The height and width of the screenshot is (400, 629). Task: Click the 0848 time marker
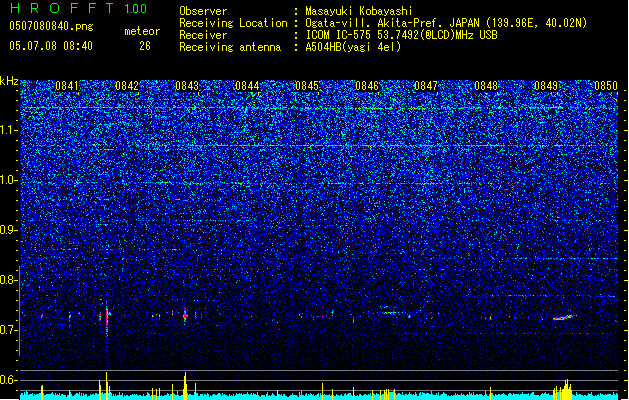point(486,86)
